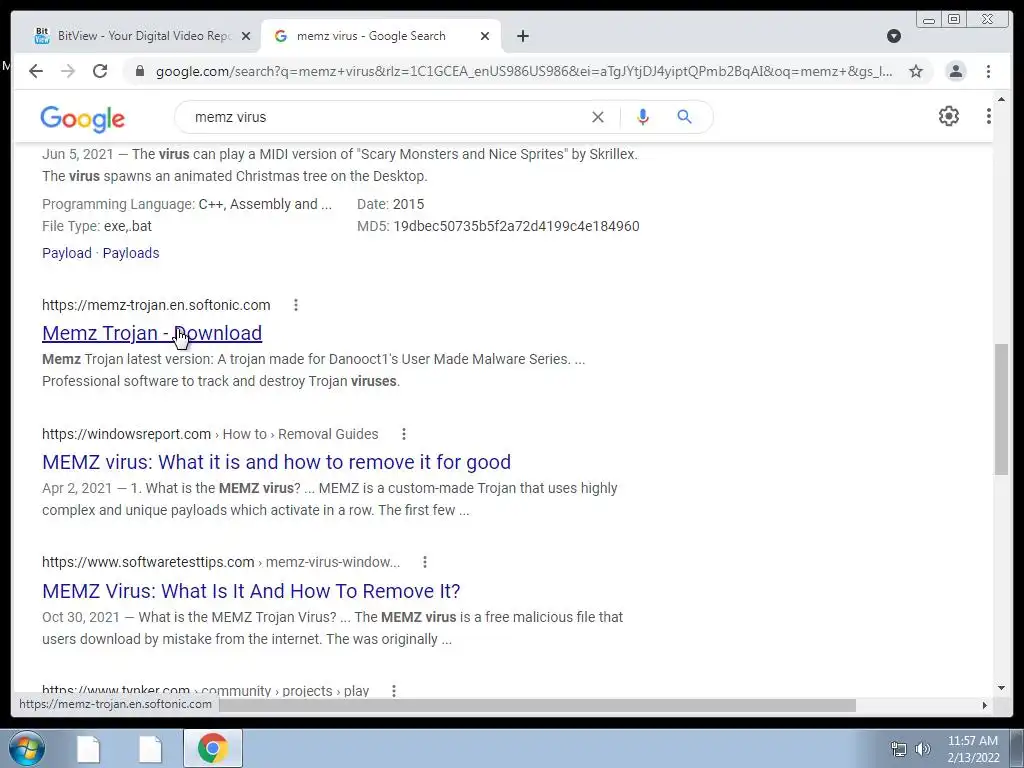The height and width of the screenshot is (768, 1024).
Task: Click the forward navigation arrow
Action: point(68,71)
